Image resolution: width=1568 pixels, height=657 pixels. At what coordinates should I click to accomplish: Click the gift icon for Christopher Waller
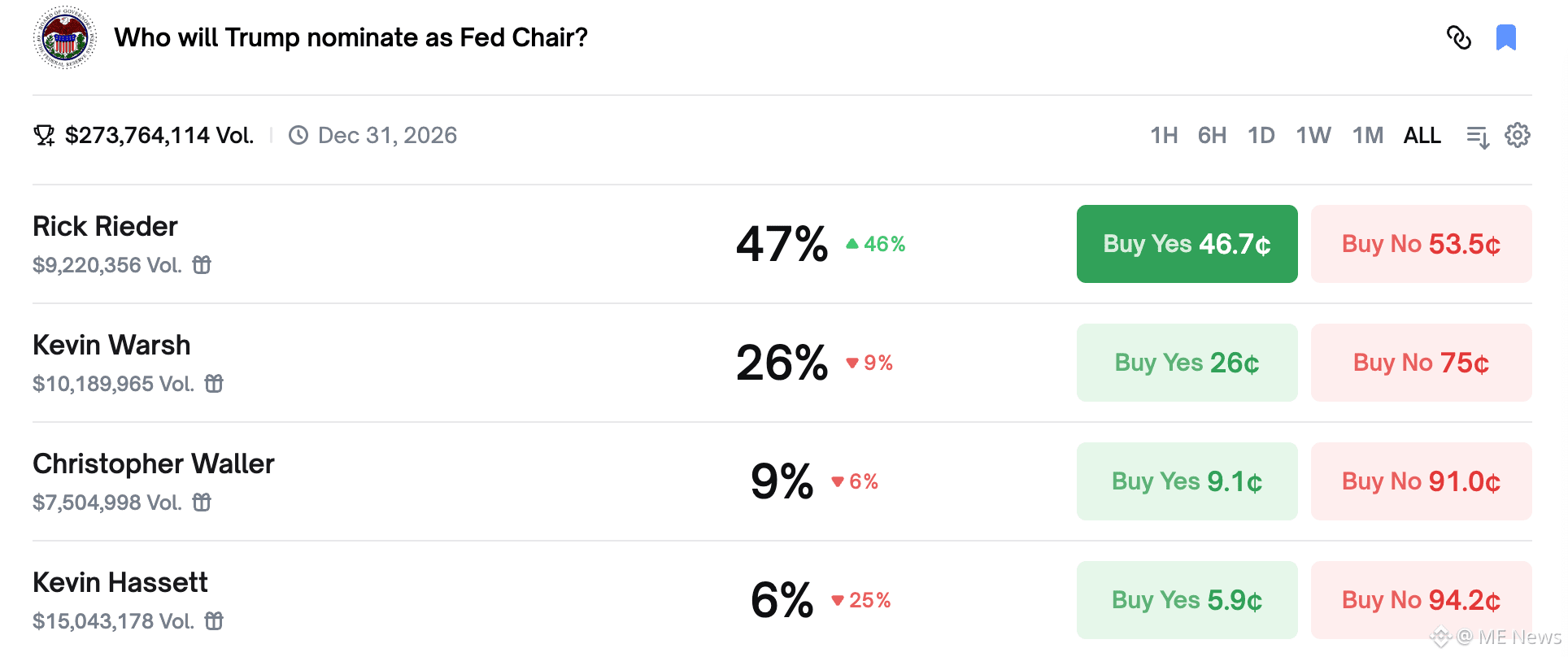[x=202, y=503]
